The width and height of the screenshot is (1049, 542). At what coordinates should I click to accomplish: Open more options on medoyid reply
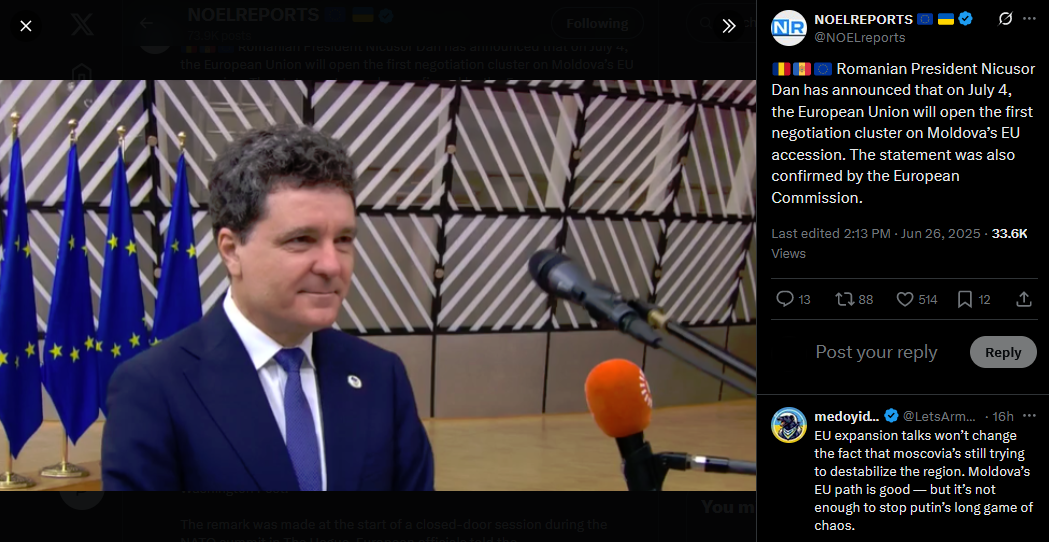(1030, 416)
